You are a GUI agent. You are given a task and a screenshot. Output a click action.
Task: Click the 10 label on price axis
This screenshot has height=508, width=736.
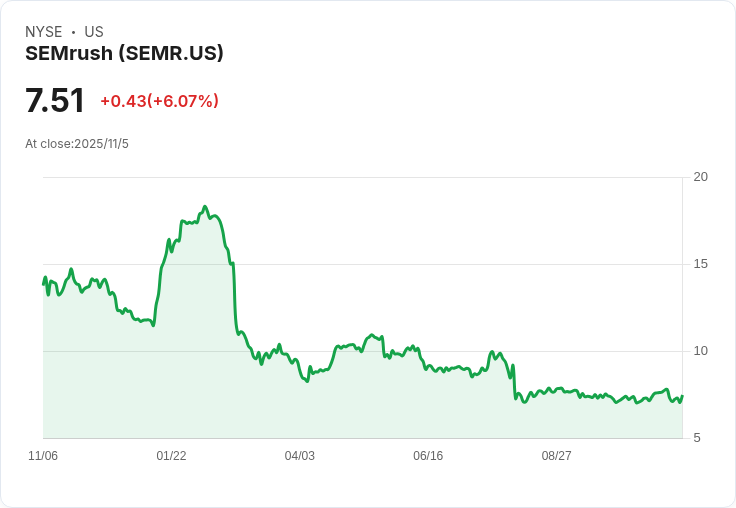click(x=700, y=351)
